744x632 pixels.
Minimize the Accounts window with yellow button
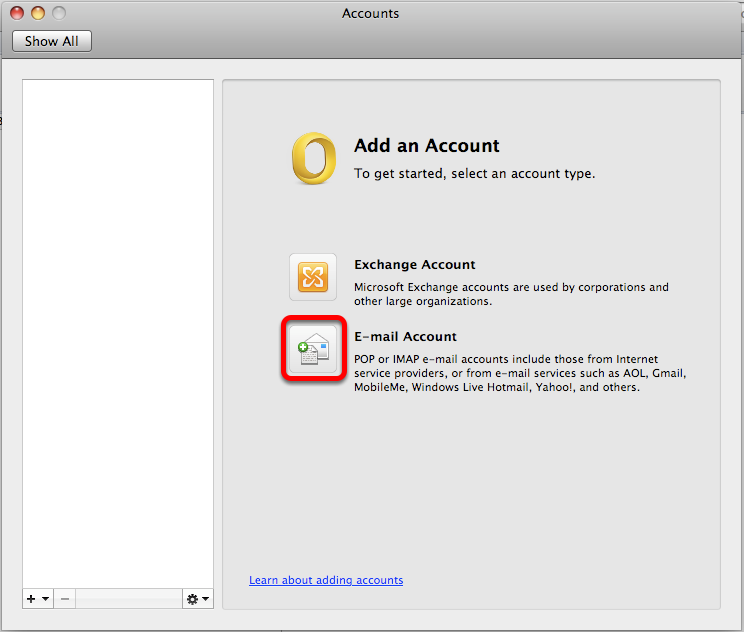(38, 13)
